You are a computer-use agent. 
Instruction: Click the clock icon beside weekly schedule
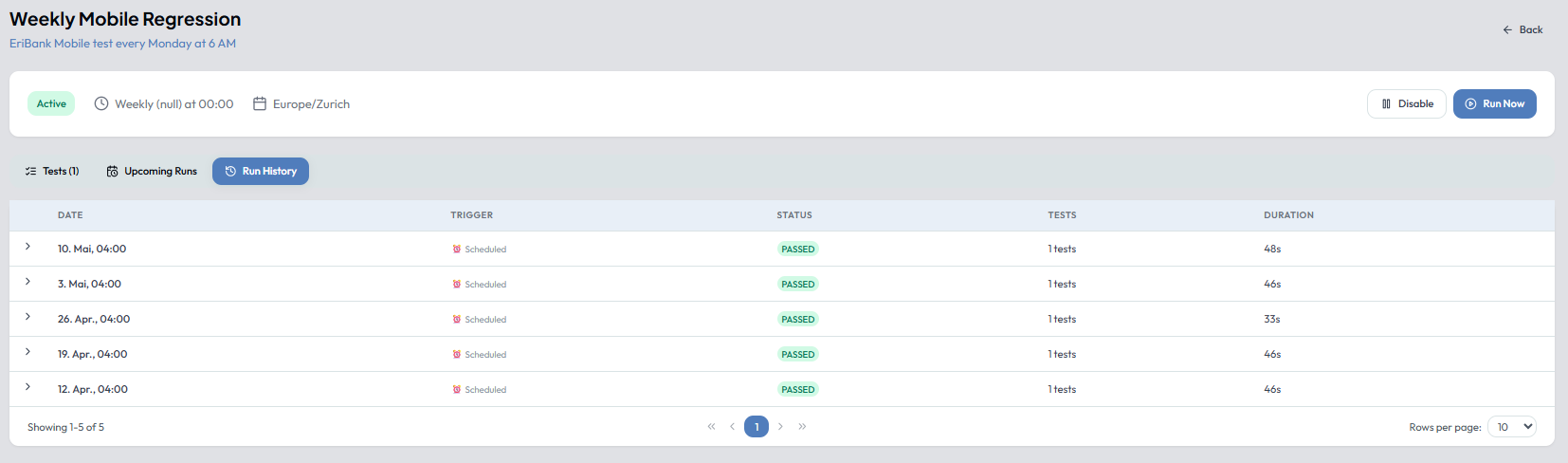(101, 103)
